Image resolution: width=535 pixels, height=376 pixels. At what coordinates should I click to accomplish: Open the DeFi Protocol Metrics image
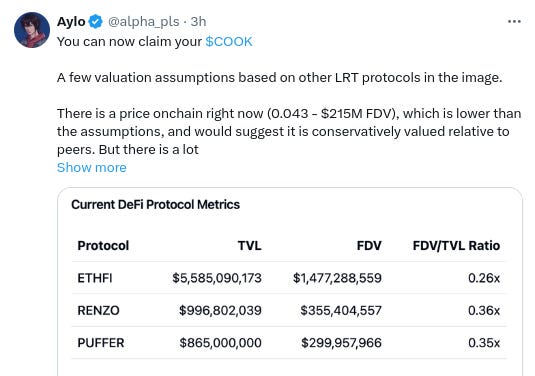pos(290,282)
